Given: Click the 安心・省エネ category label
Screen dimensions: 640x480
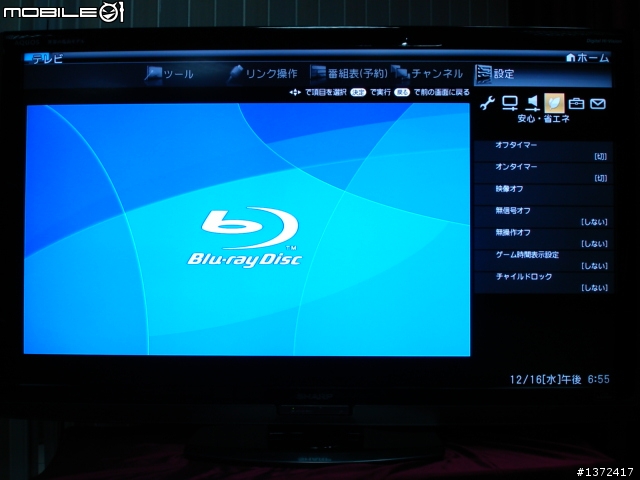Looking at the screenshot, I should tap(543, 119).
